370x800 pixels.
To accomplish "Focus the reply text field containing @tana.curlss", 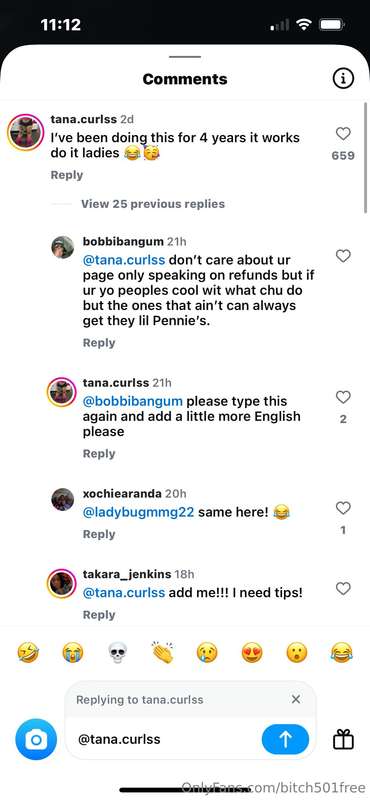I will 168,739.
